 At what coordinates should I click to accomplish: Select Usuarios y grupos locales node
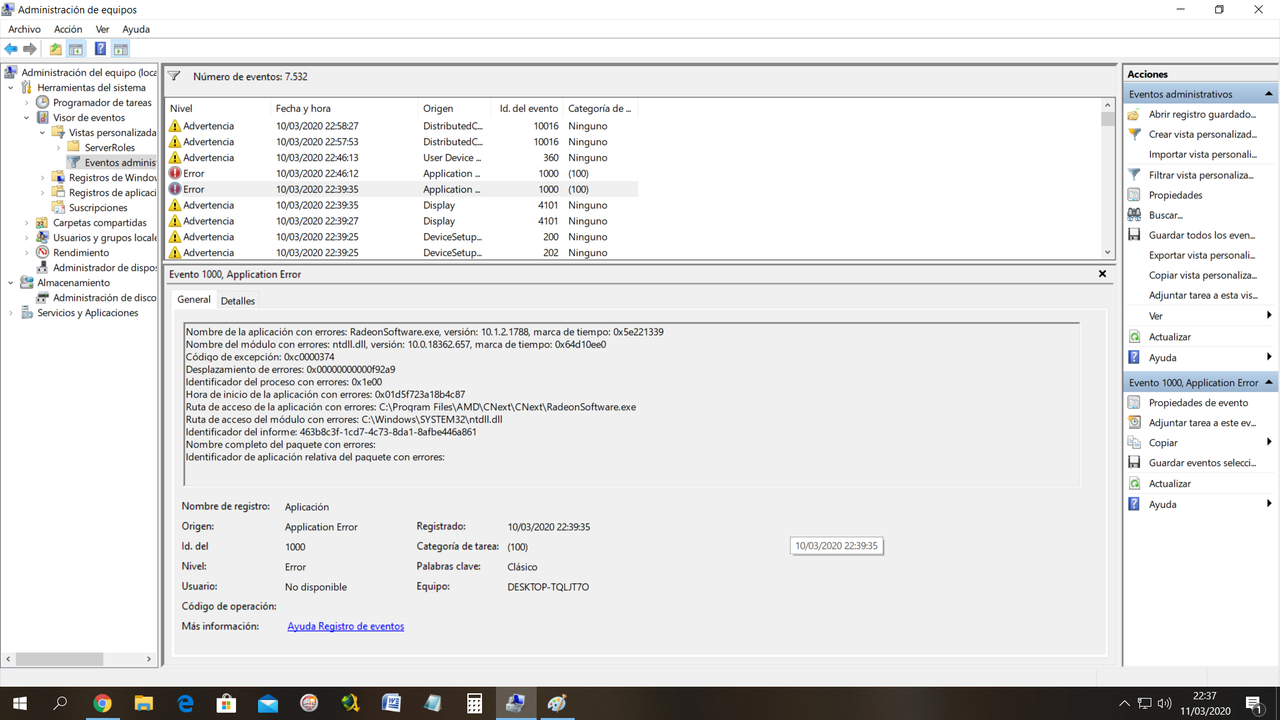104,238
